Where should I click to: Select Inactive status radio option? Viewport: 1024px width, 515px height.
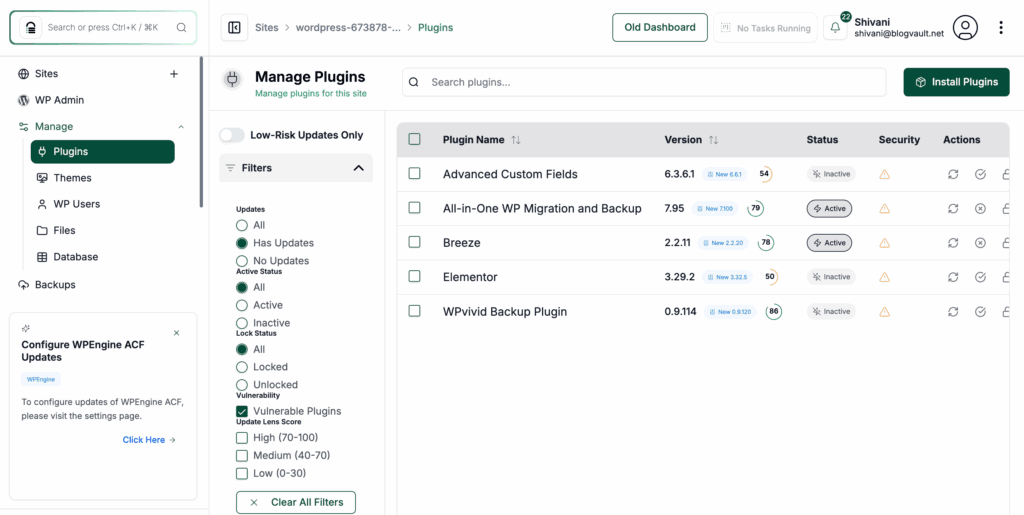242,322
